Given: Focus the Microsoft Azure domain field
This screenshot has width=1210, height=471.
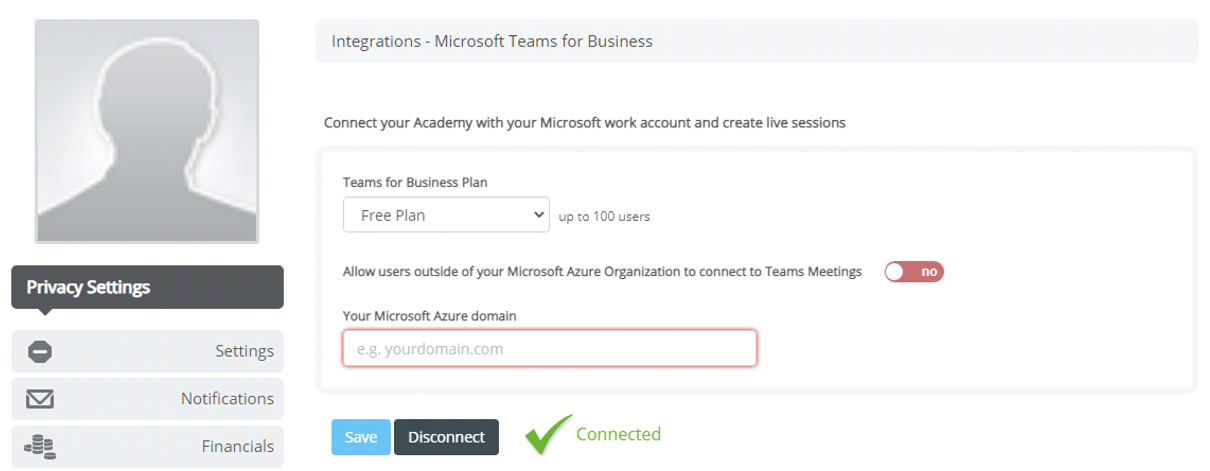Looking at the screenshot, I should [x=549, y=349].
